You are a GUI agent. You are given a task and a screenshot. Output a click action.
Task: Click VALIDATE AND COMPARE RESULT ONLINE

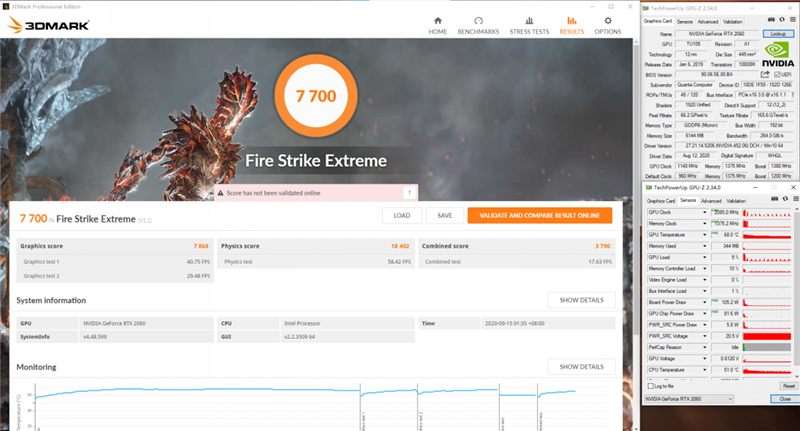click(x=540, y=215)
